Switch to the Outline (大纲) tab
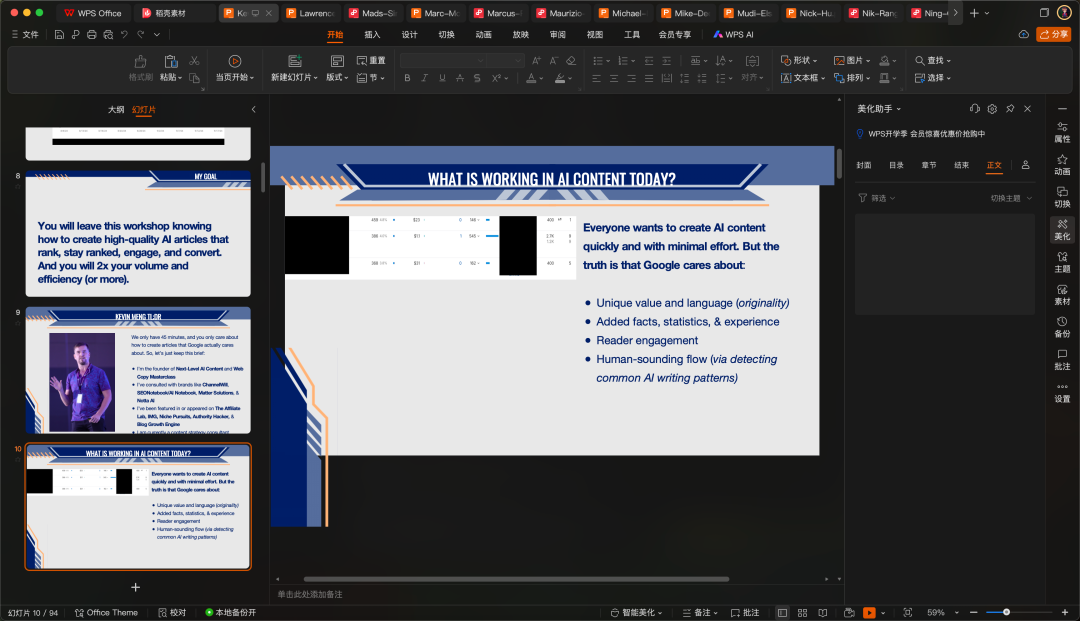Image resolution: width=1080 pixels, height=621 pixels. (116, 109)
